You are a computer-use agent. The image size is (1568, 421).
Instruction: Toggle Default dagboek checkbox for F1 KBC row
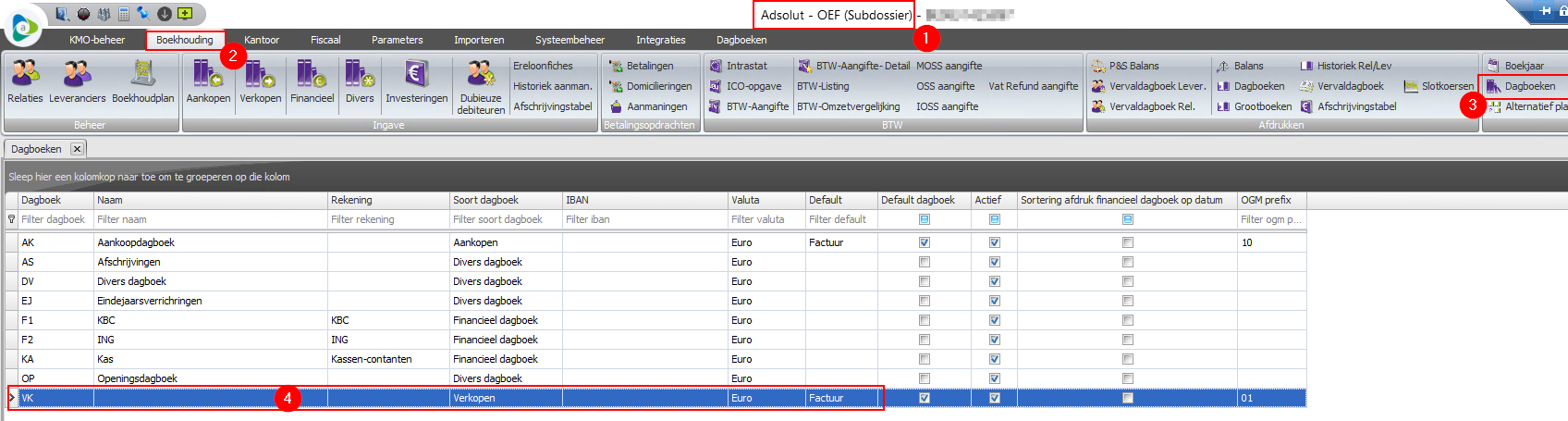[x=925, y=320]
